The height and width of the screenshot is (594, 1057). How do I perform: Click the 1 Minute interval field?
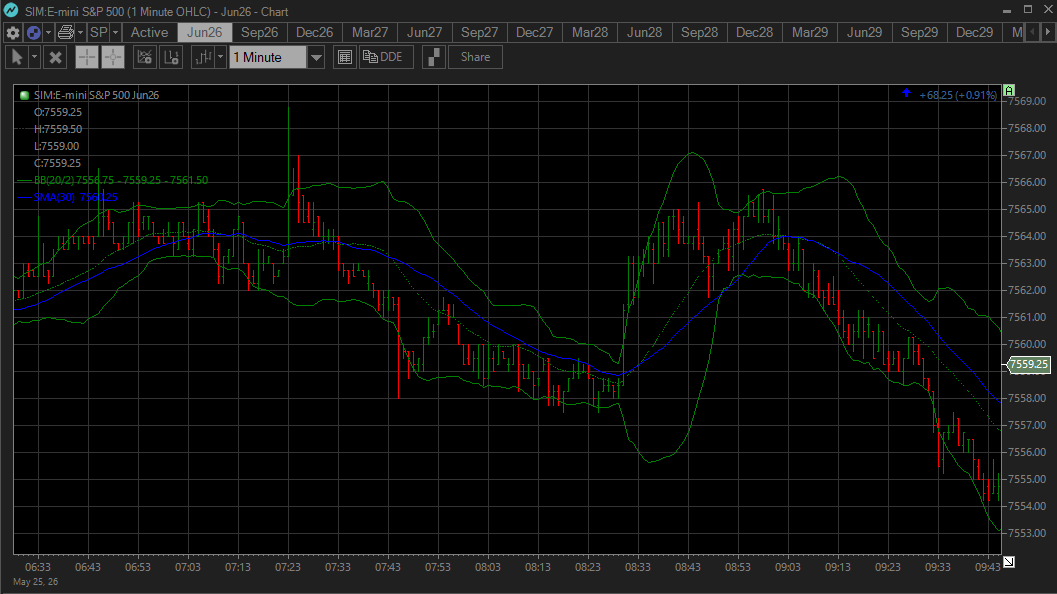click(268, 57)
